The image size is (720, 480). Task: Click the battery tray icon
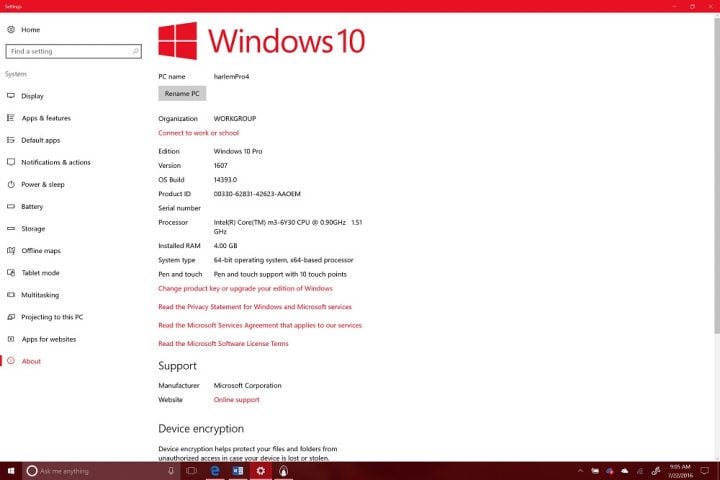(x=595, y=471)
